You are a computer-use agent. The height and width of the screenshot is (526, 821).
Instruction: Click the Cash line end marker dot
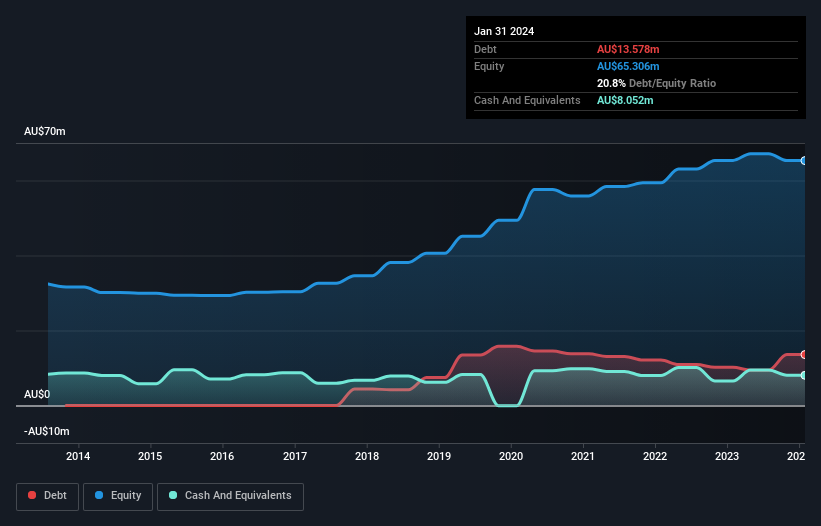(x=803, y=375)
